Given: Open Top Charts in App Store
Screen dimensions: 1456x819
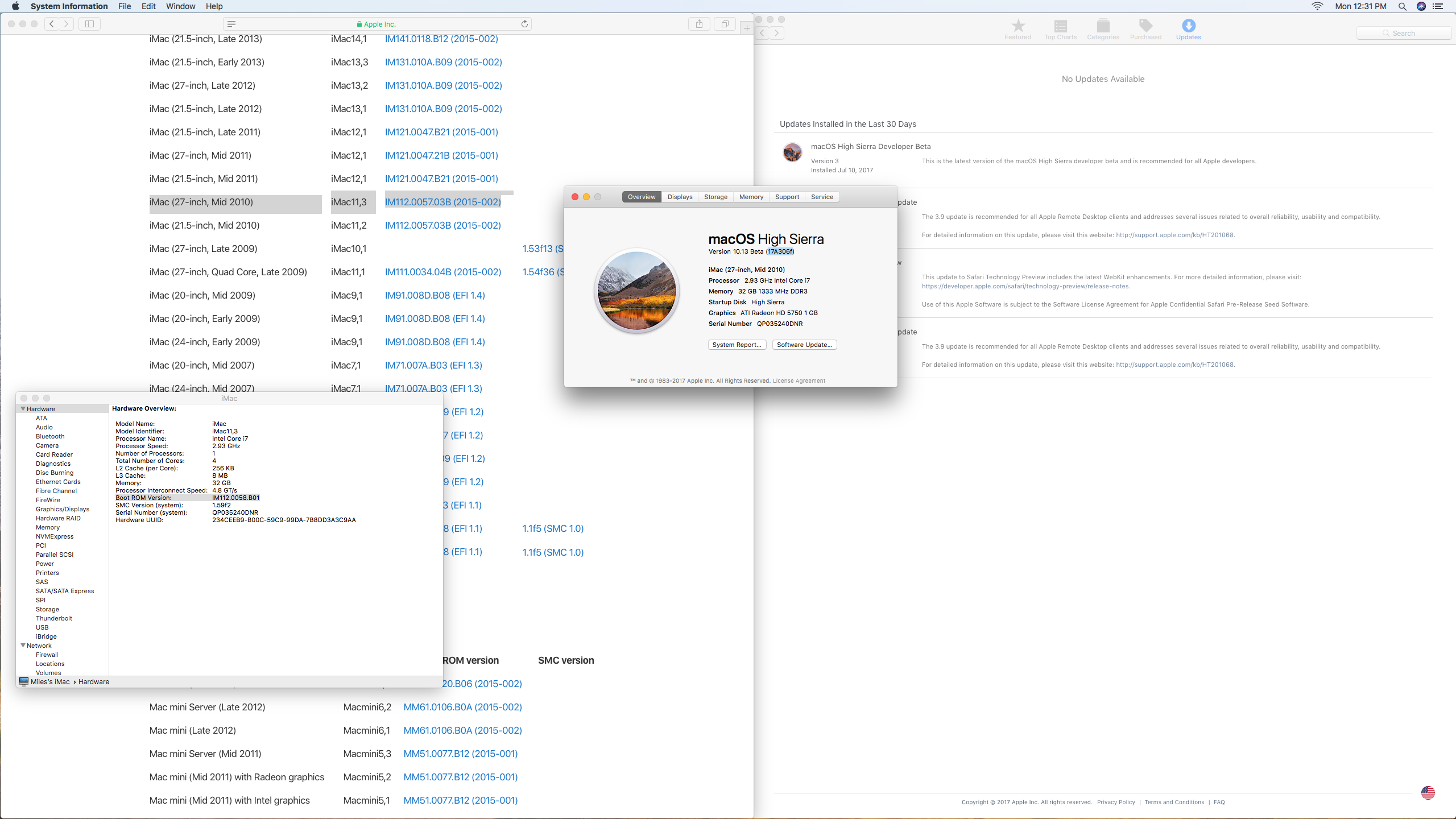Looking at the screenshot, I should click(1061, 30).
